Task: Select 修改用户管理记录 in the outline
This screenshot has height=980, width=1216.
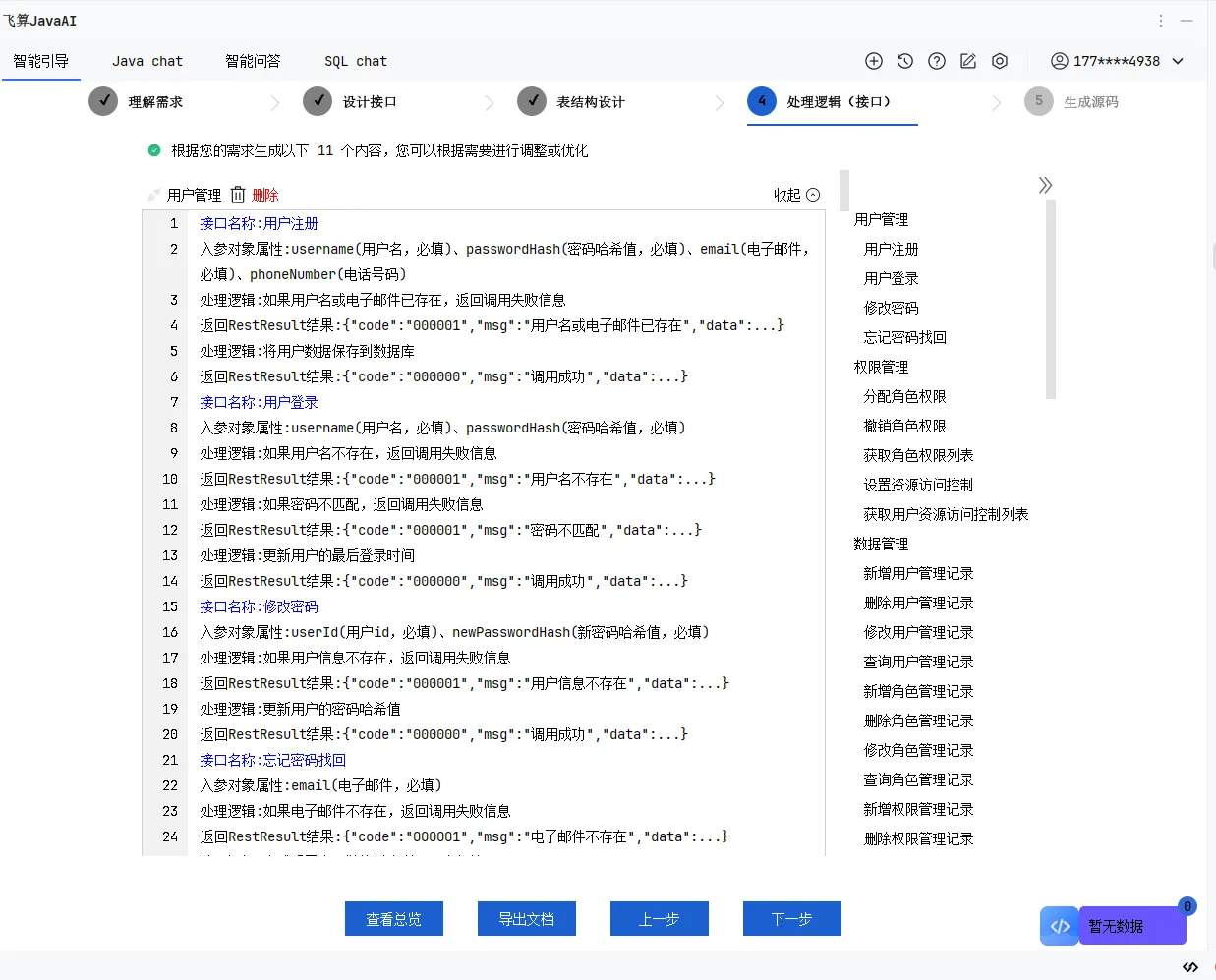Action: (x=919, y=632)
